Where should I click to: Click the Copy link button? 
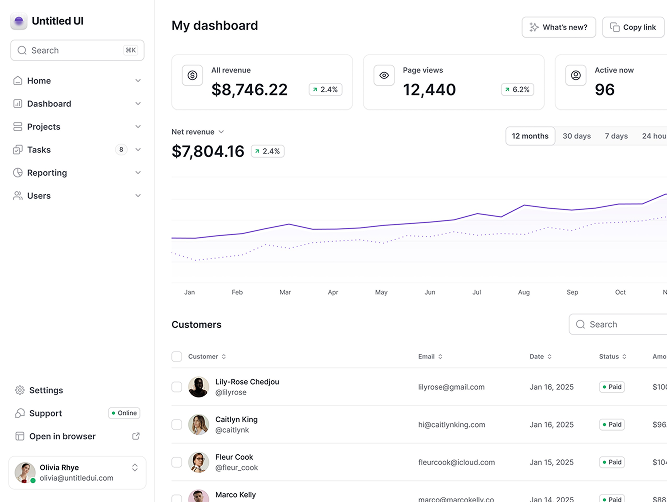tap(634, 27)
